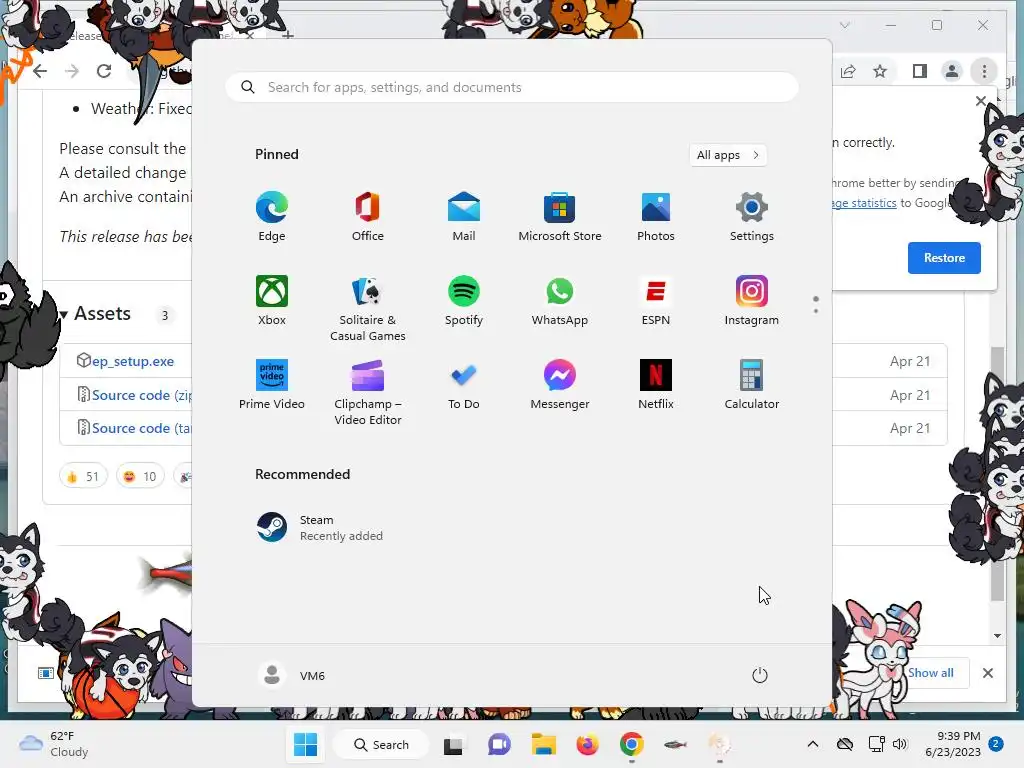Click the Chrome page vertical scrollbar
Screen dimensions: 1024x768
tap(997, 473)
